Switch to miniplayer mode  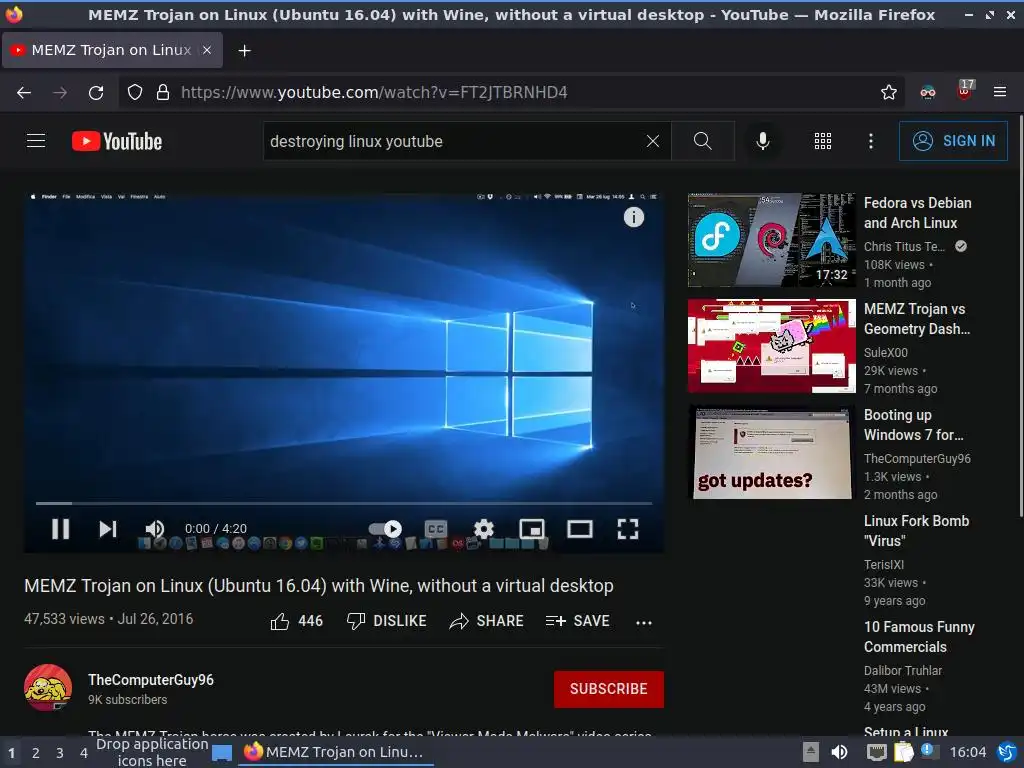tap(532, 529)
